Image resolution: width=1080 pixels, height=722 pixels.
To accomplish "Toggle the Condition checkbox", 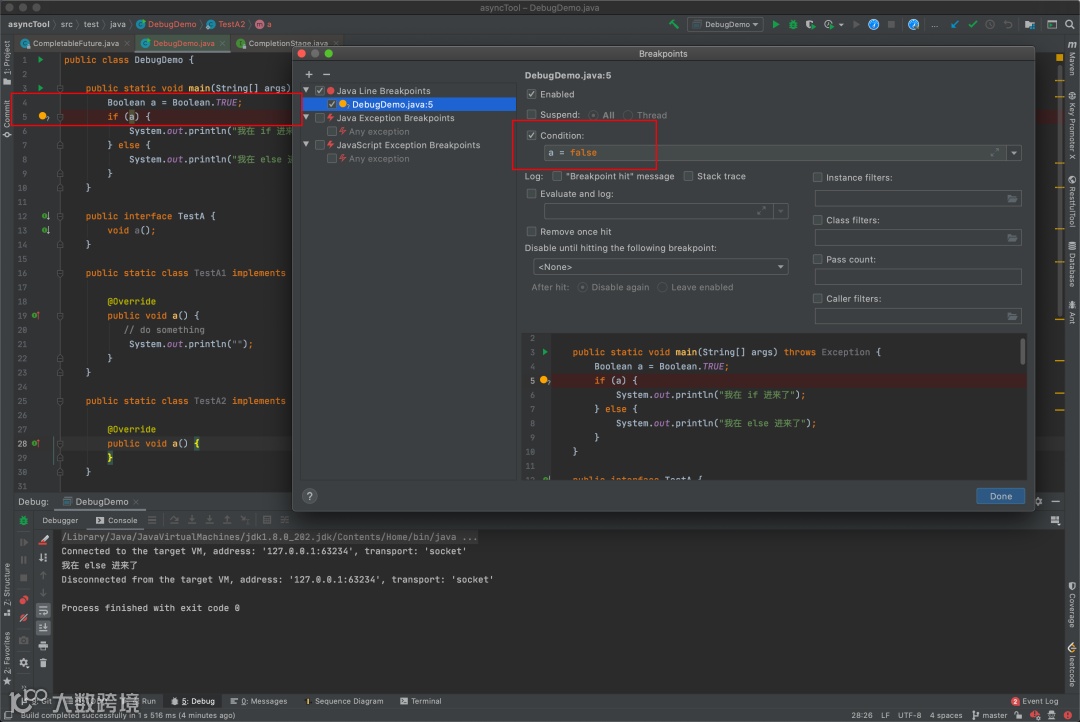I will [x=532, y=136].
